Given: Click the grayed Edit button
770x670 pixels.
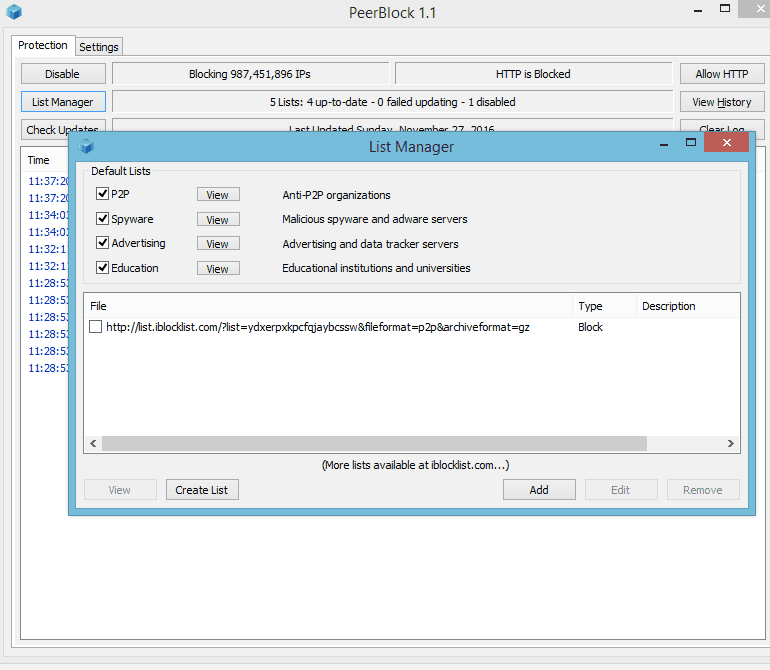Looking at the screenshot, I should click(x=621, y=490).
